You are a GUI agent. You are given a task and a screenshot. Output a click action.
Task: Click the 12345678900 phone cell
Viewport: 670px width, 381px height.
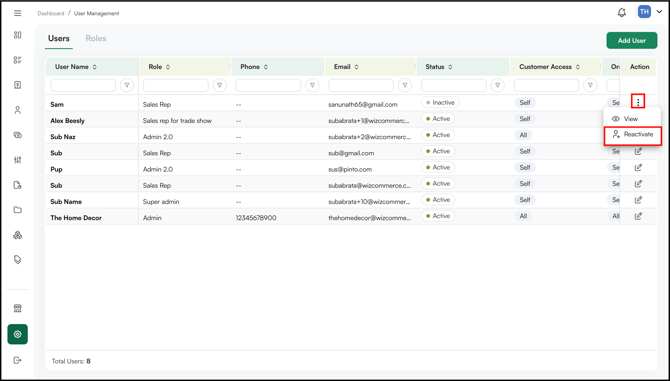256,218
